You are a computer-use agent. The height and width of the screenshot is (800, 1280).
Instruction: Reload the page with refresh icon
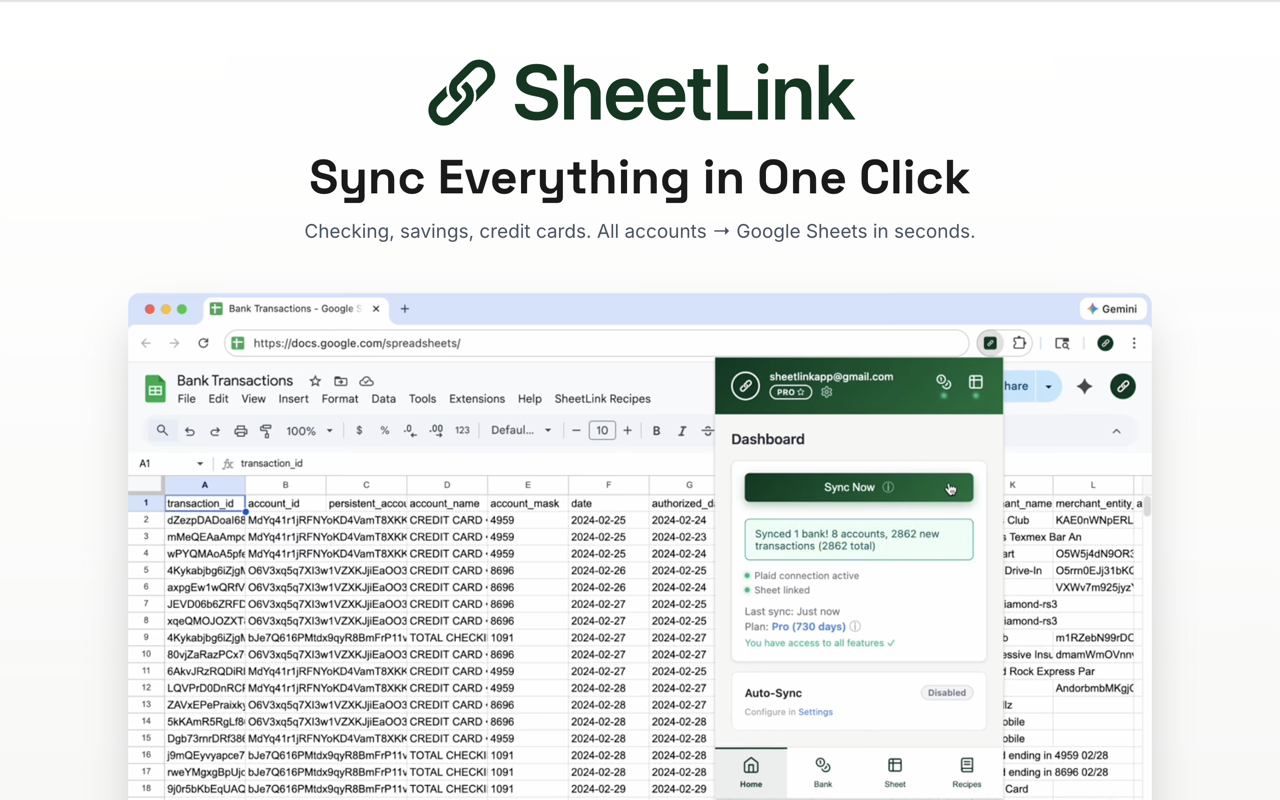[x=203, y=343]
